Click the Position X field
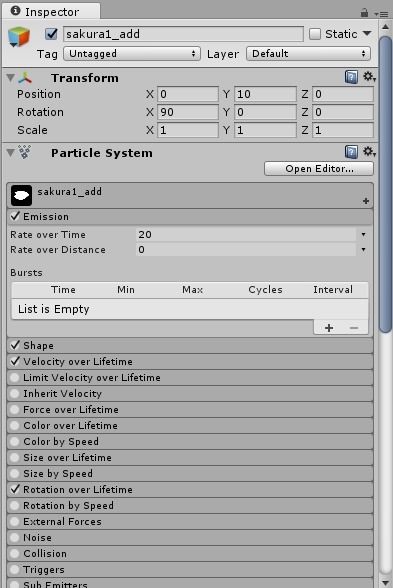Viewport: 393px width, 588px height. pos(188,94)
